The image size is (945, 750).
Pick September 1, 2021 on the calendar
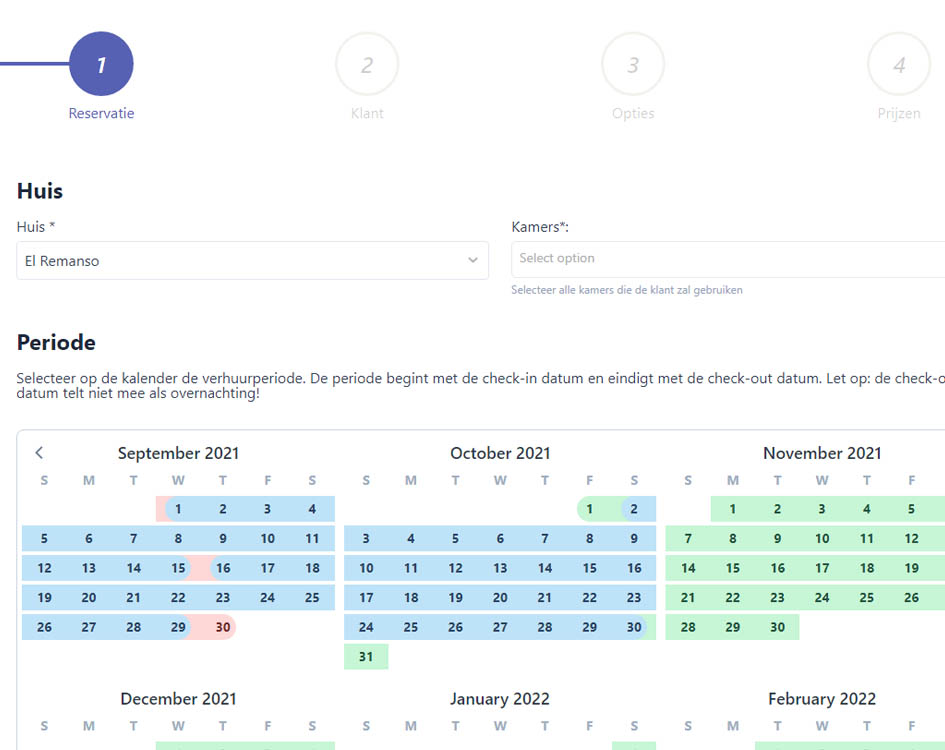tap(178, 509)
